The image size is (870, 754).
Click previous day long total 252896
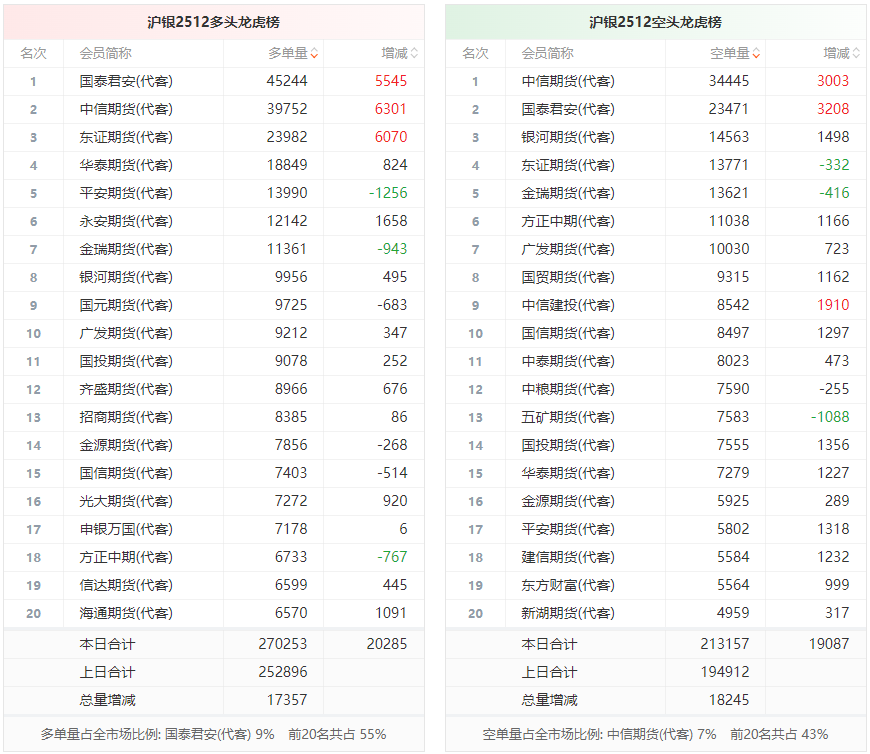(283, 672)
